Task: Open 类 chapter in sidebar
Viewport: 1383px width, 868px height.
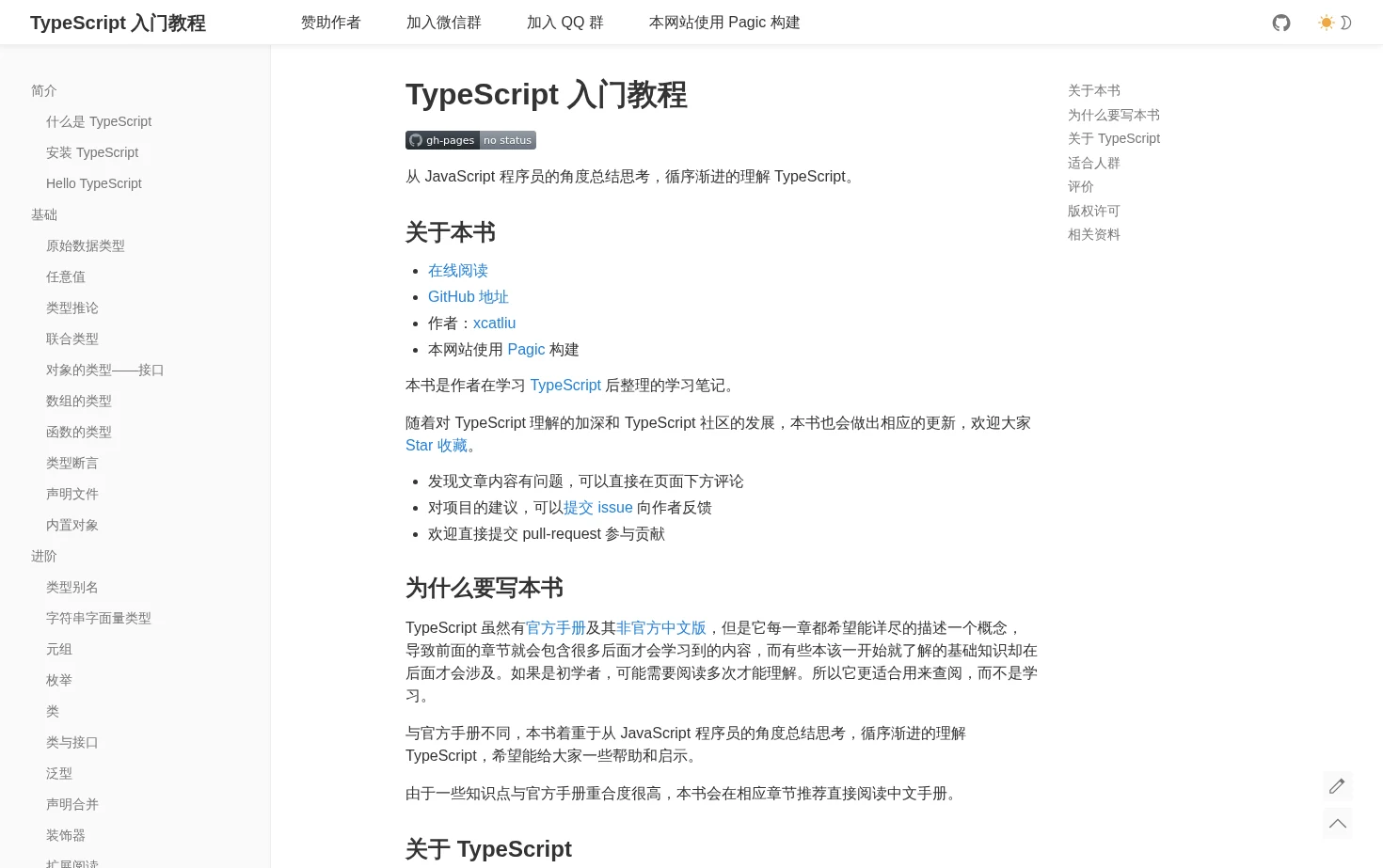Action: tap(53, 711)
